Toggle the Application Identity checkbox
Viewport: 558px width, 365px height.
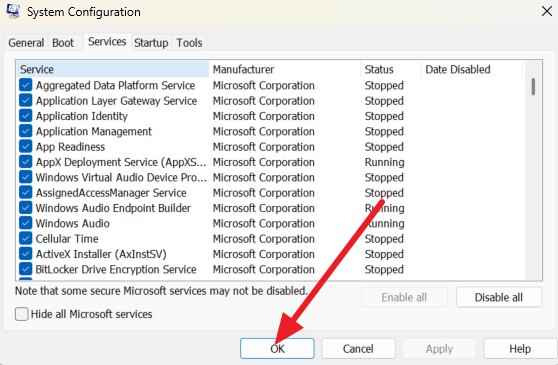coord(25,116)
